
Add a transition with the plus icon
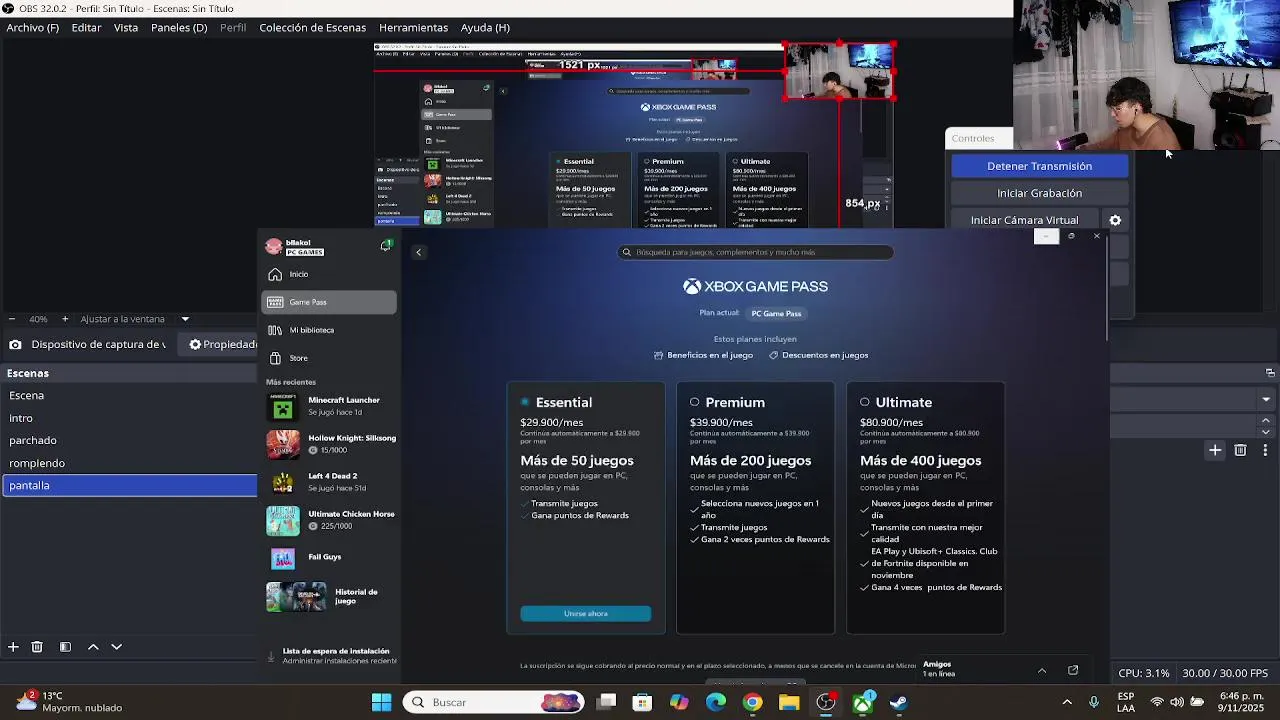coord(1215,451)
